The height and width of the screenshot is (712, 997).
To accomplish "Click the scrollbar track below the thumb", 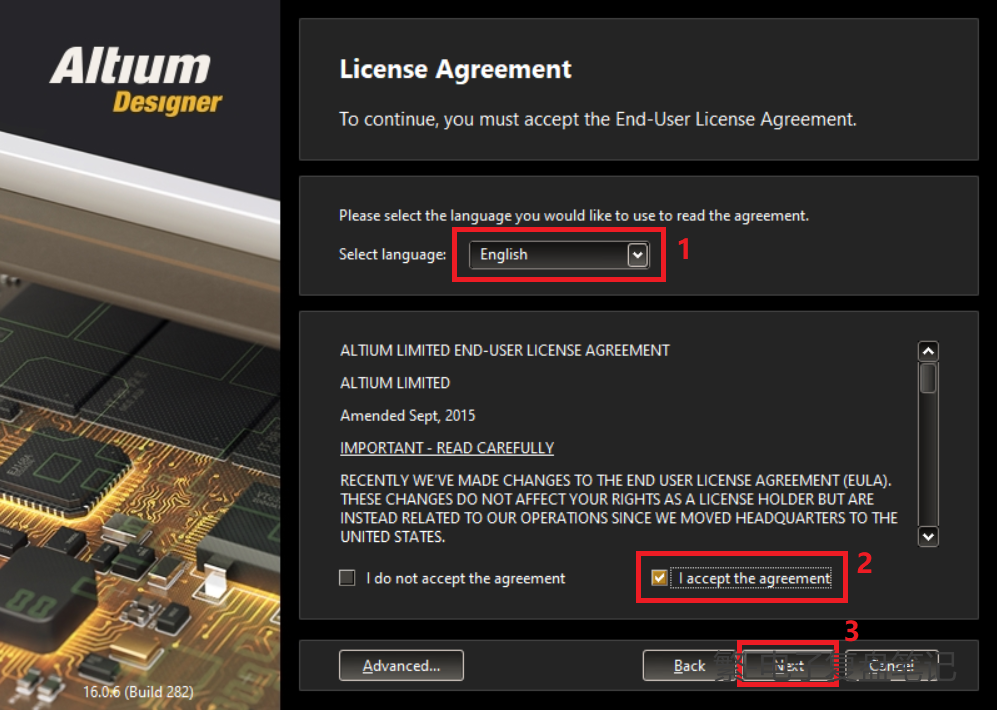I will (928, 459).
